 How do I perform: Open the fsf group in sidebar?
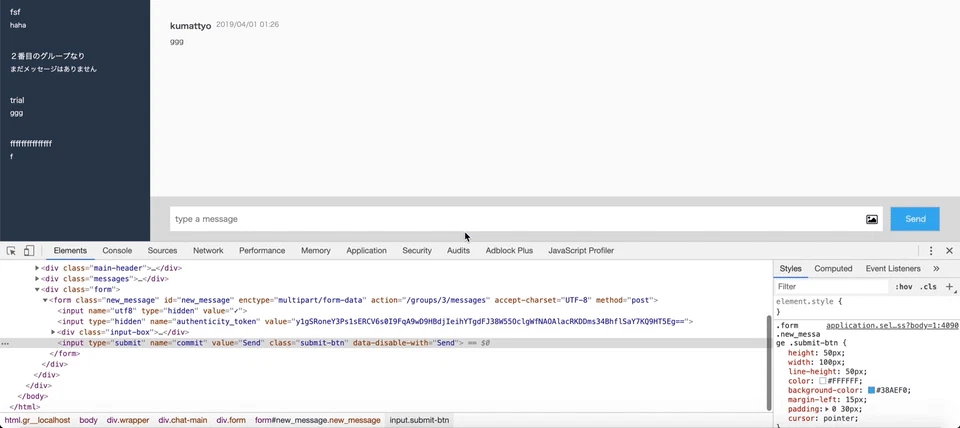(x=15, y=12)
